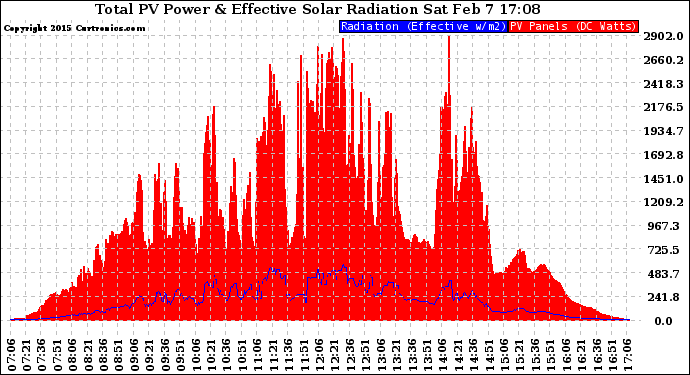Click the 11:21 time axis label
This screenshot has height=375, width=690.
273,354
